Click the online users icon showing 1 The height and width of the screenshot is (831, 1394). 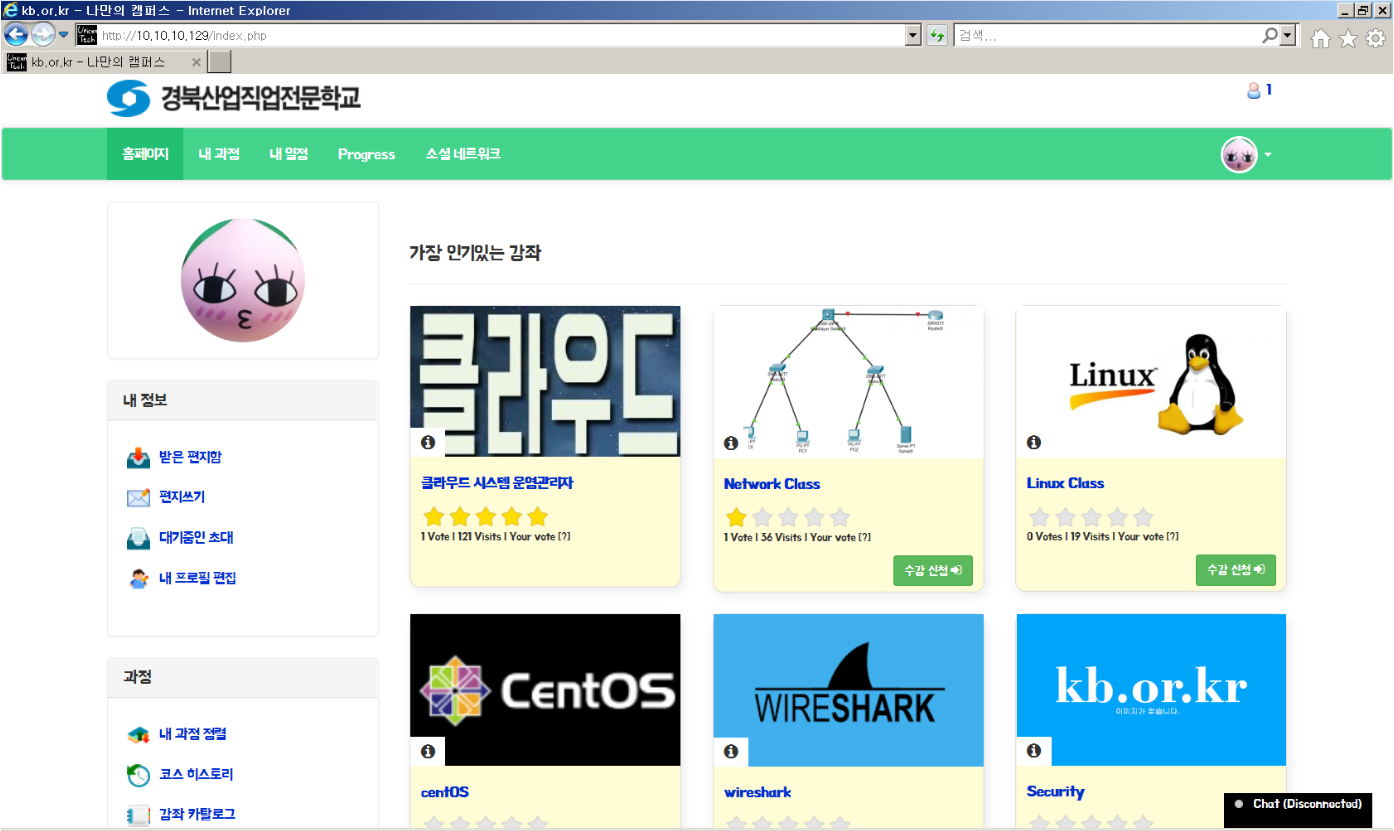[x=1259, y=90]
